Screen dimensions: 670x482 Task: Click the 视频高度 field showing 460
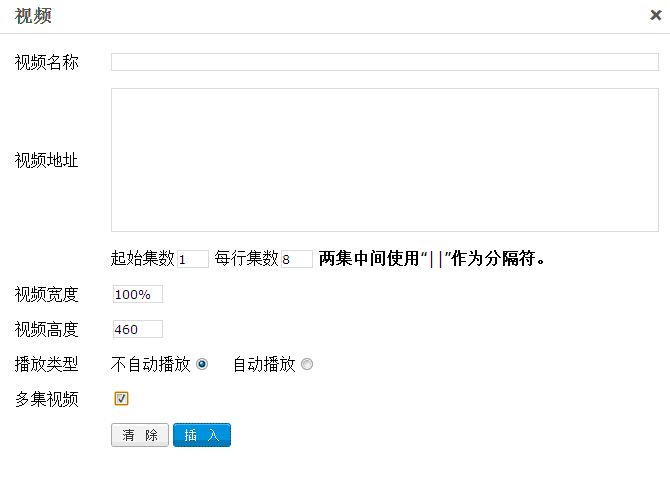click(137, 329)
